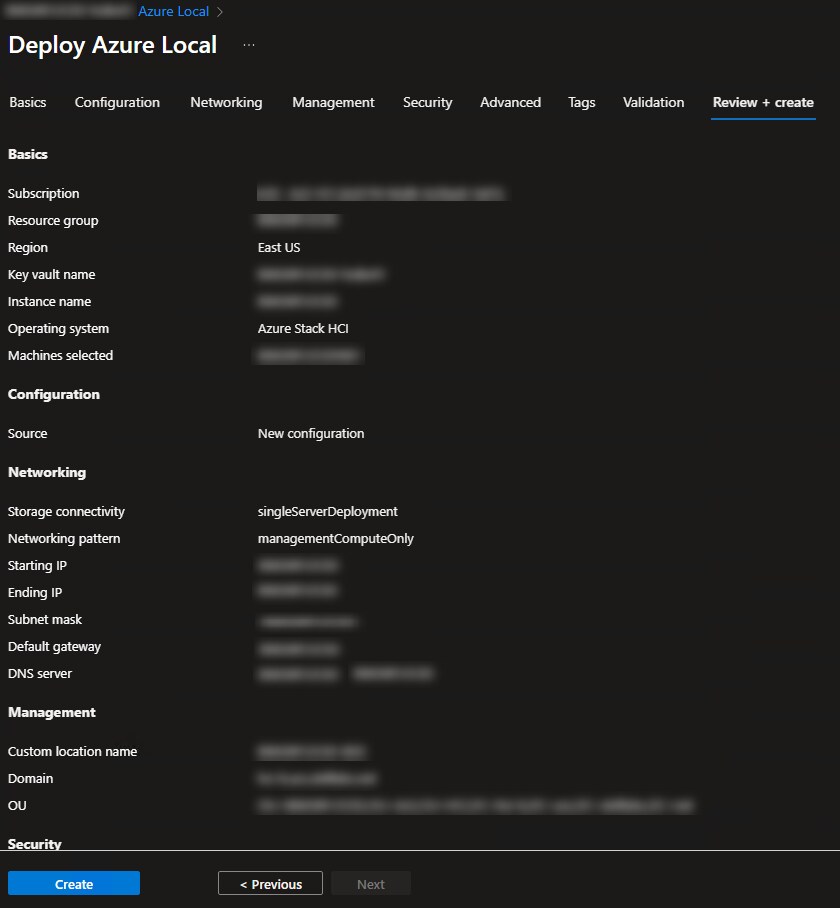
Task: Click the Default gateway label
Action: [54, 646]
